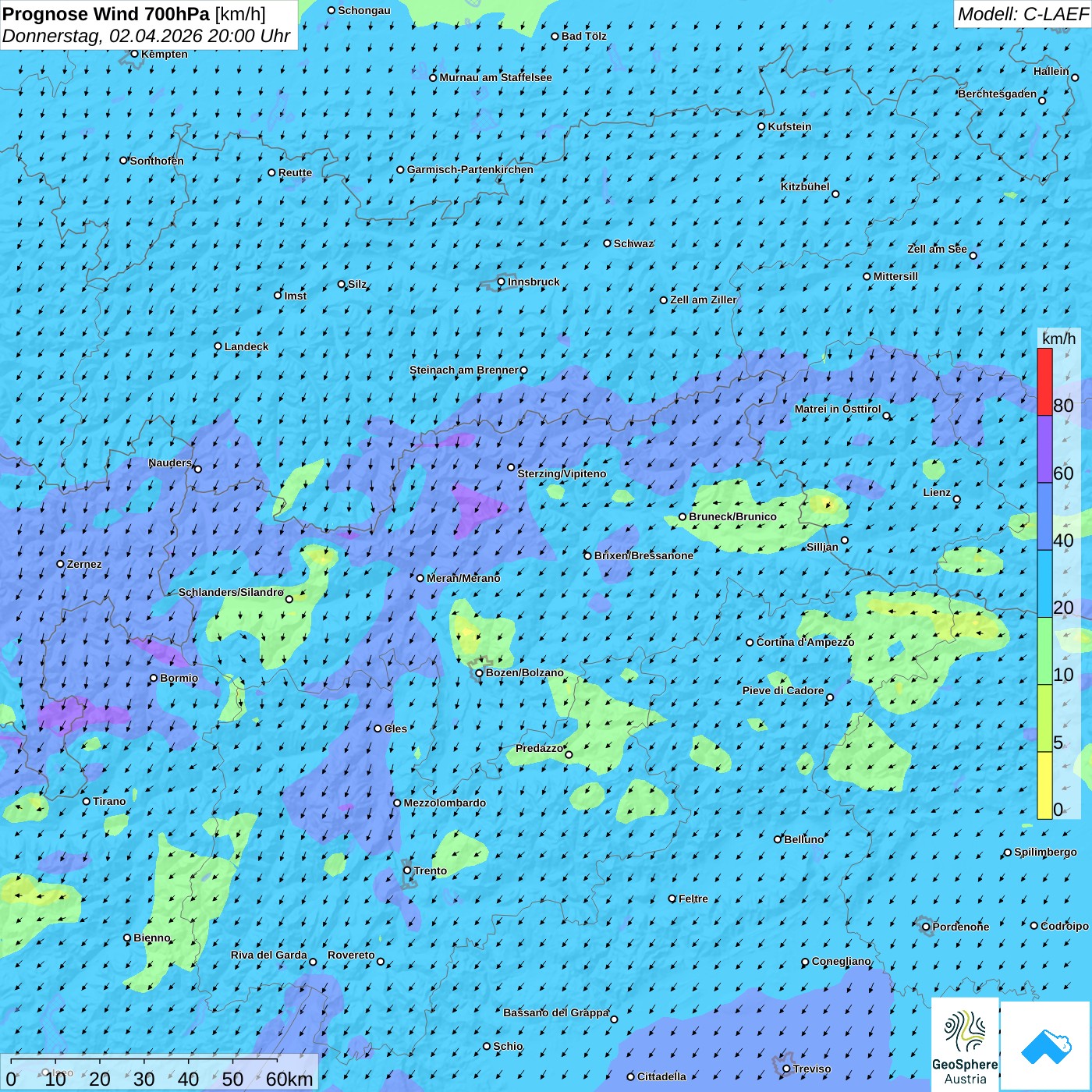Image resolution: width=1092 pixels, height=1092 pixels.
Task: Click the Rovereto label
Action: click(x=351, y=955)
